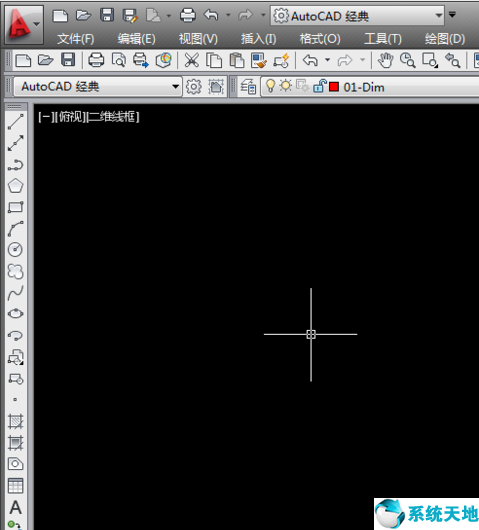Click Match Properties paintbrush icon

(259, 61)
